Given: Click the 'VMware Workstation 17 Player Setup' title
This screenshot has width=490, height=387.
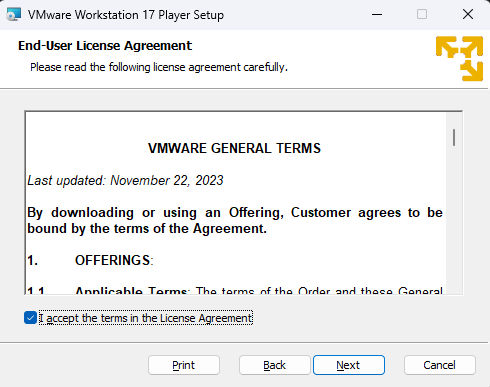Looking at the screenshot, I should point(126,15).
